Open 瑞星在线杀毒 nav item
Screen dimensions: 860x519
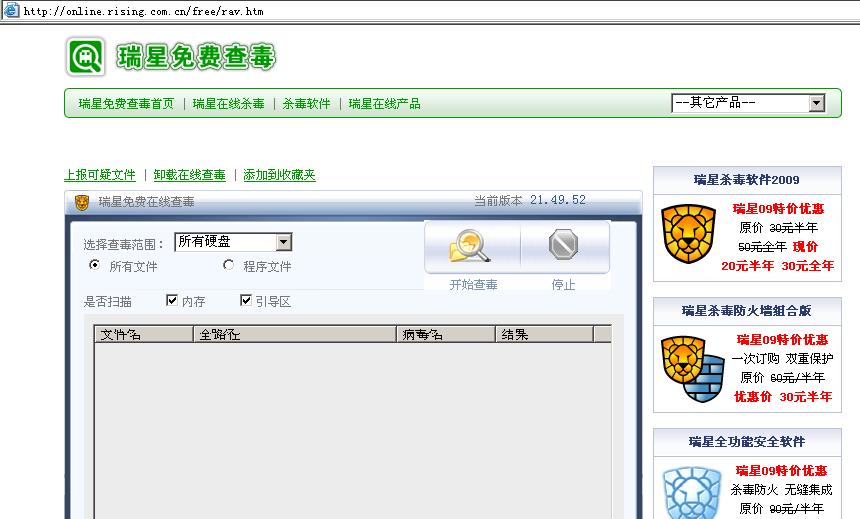pos(229,104)
